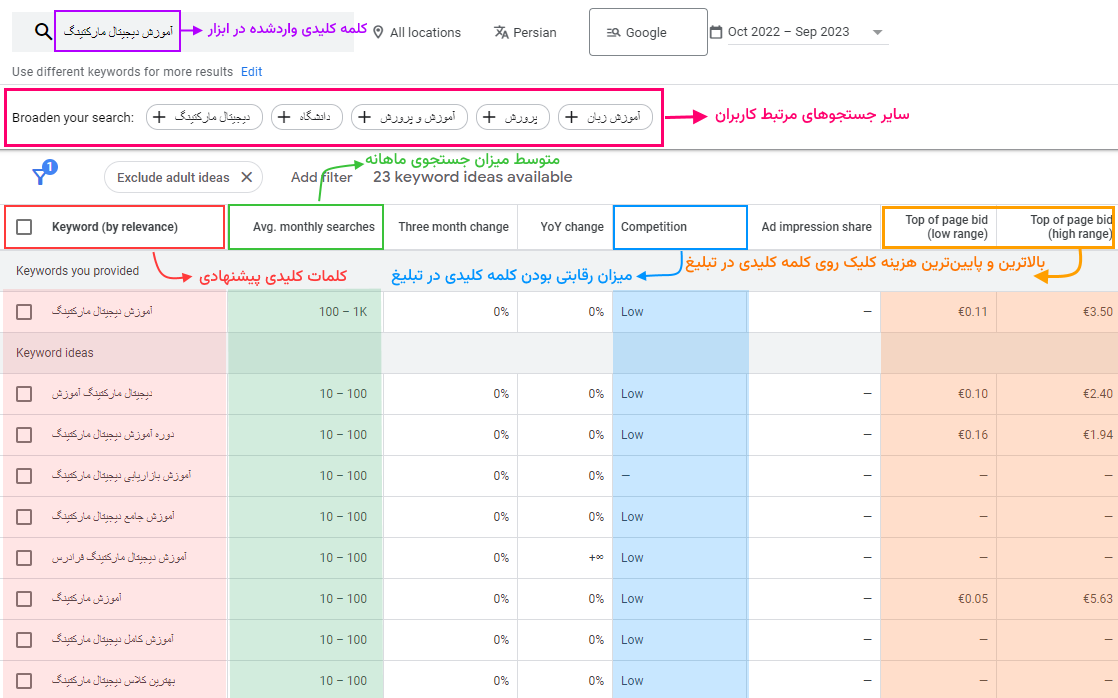Check the دوره آموزش دیجیتال مارکتینگ row
This screenshot has height=698, width=1118.
[x=25, y=435]
